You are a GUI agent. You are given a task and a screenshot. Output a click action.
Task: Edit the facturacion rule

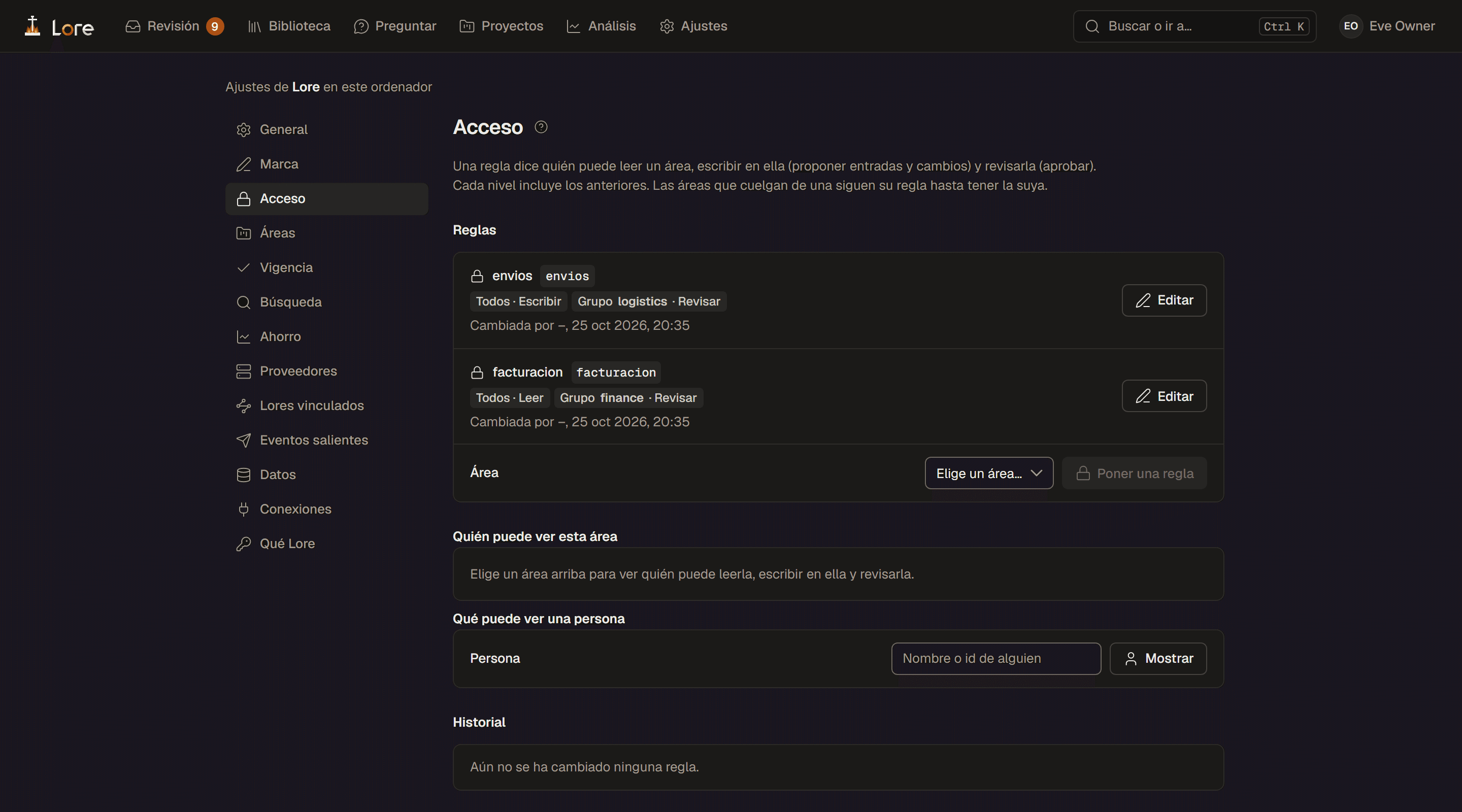[x=1164, y=396]
